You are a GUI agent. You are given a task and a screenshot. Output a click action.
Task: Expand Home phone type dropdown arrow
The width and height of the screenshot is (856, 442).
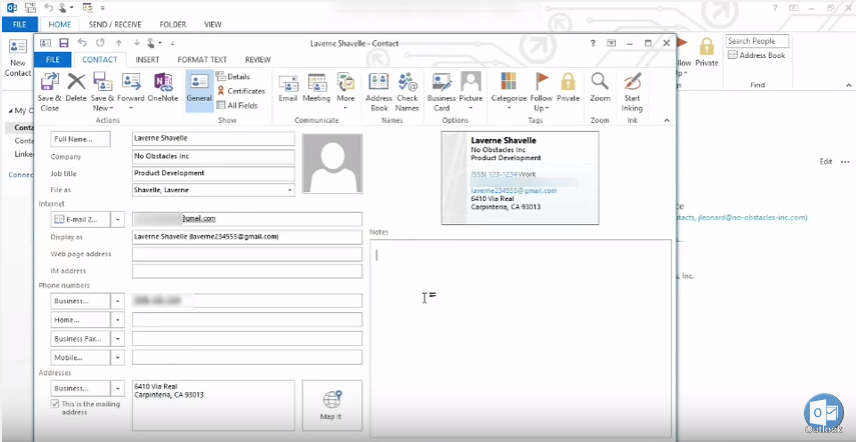point(118,320)
